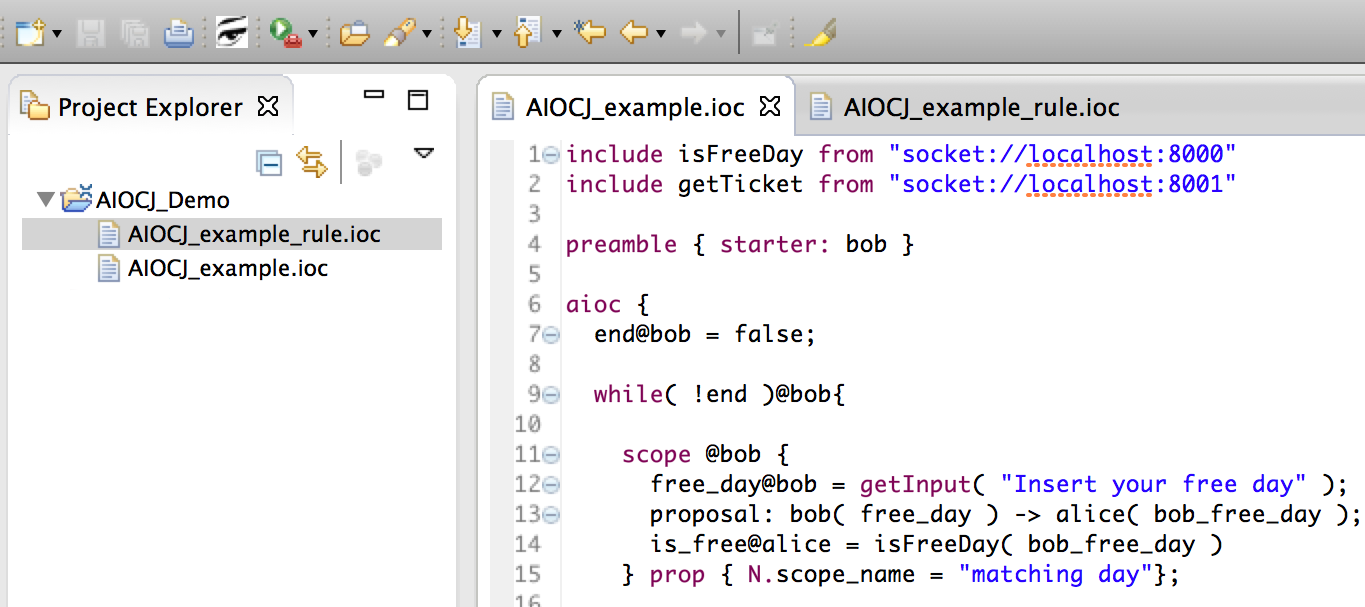Fold the while block at line 9
The height and width of the screenshot is (607, 1365).
[550, 394]
